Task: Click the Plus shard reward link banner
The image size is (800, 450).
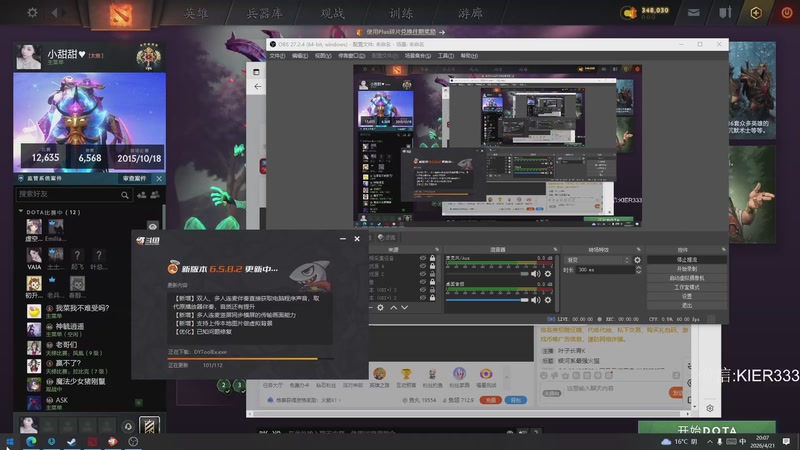Action: click(x=401, y=32)
